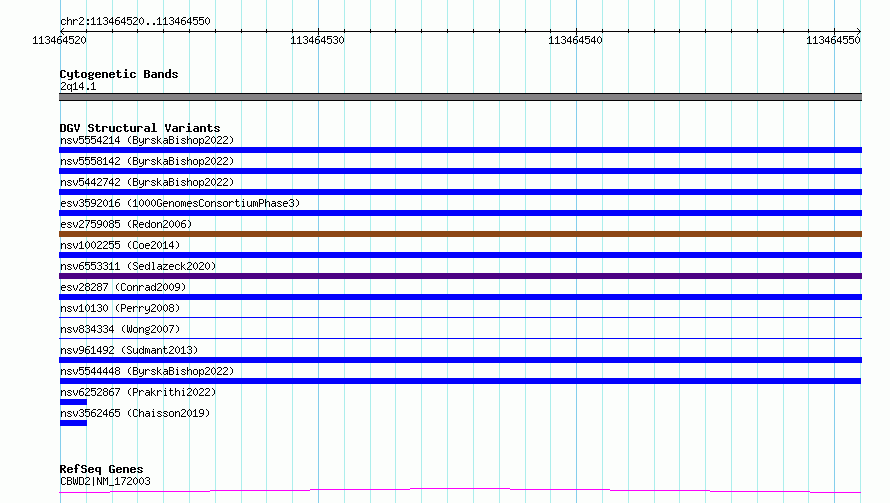Open variant esv28287 (Conrad2009)

[x=123, y=287]
